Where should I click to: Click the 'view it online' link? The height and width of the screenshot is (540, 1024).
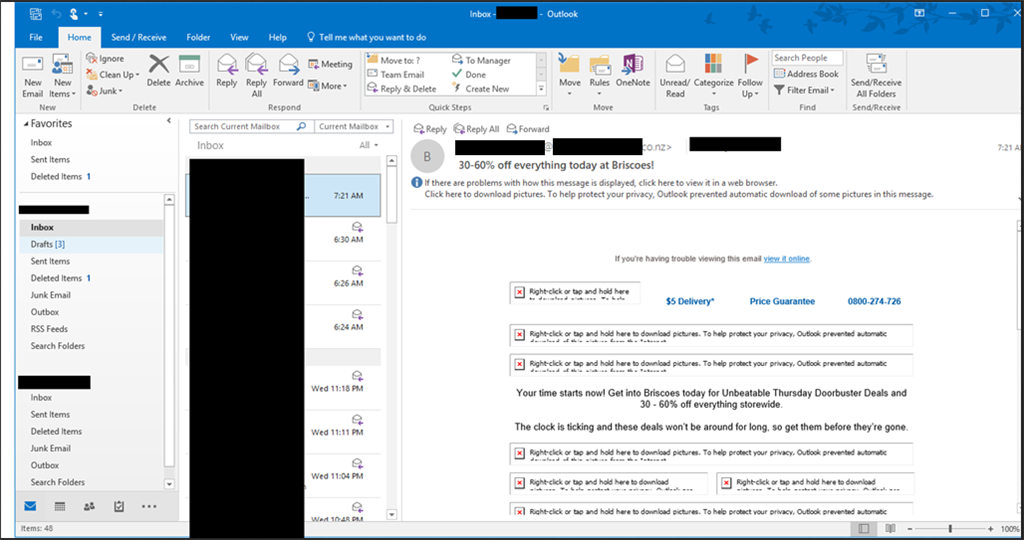[786, 259]
